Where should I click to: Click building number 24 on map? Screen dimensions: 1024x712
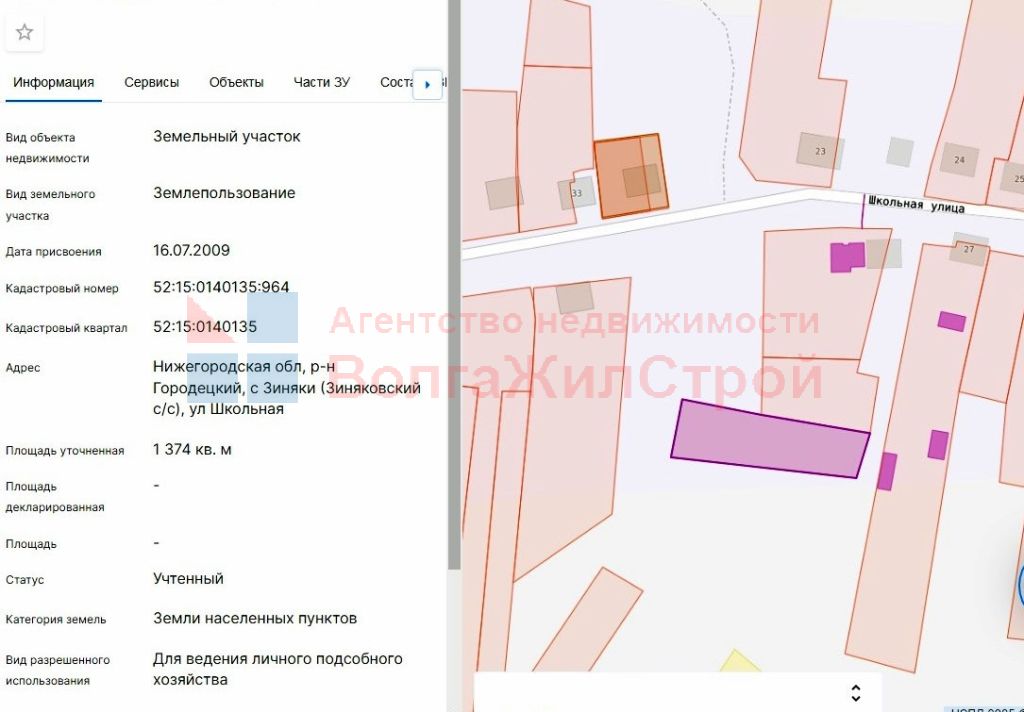959,159
